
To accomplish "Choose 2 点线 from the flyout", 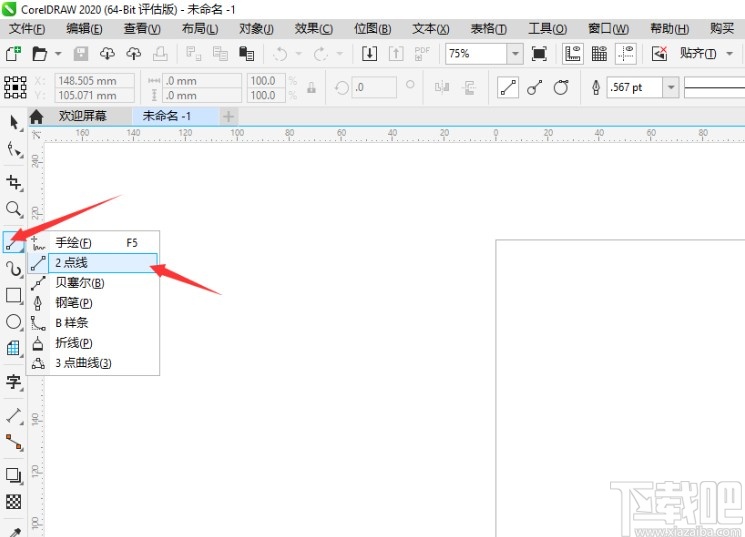I will pos(92,263).
